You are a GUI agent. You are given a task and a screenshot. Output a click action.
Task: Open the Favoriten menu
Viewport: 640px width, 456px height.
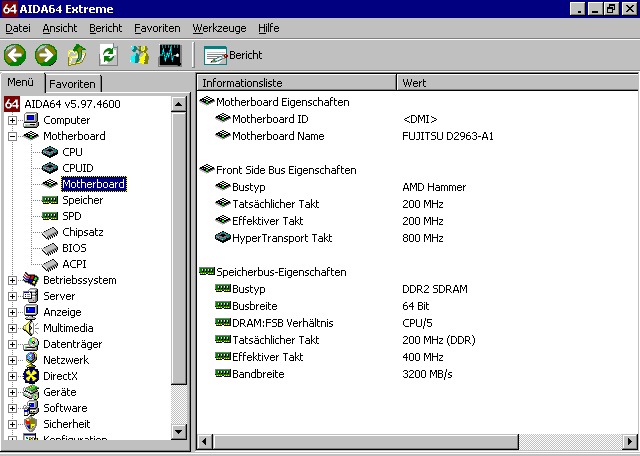click(x=157, y=28)
